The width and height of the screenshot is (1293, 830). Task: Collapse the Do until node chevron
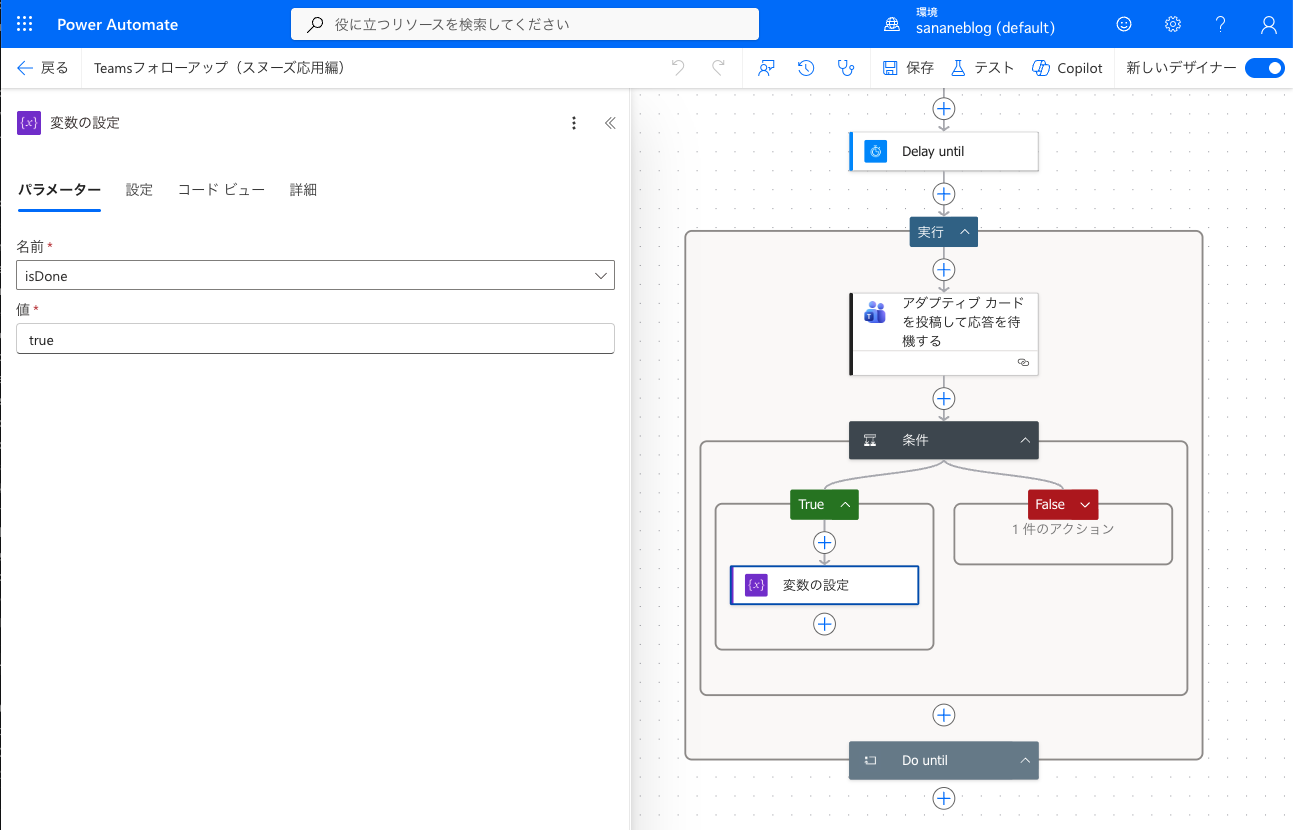1025,761
